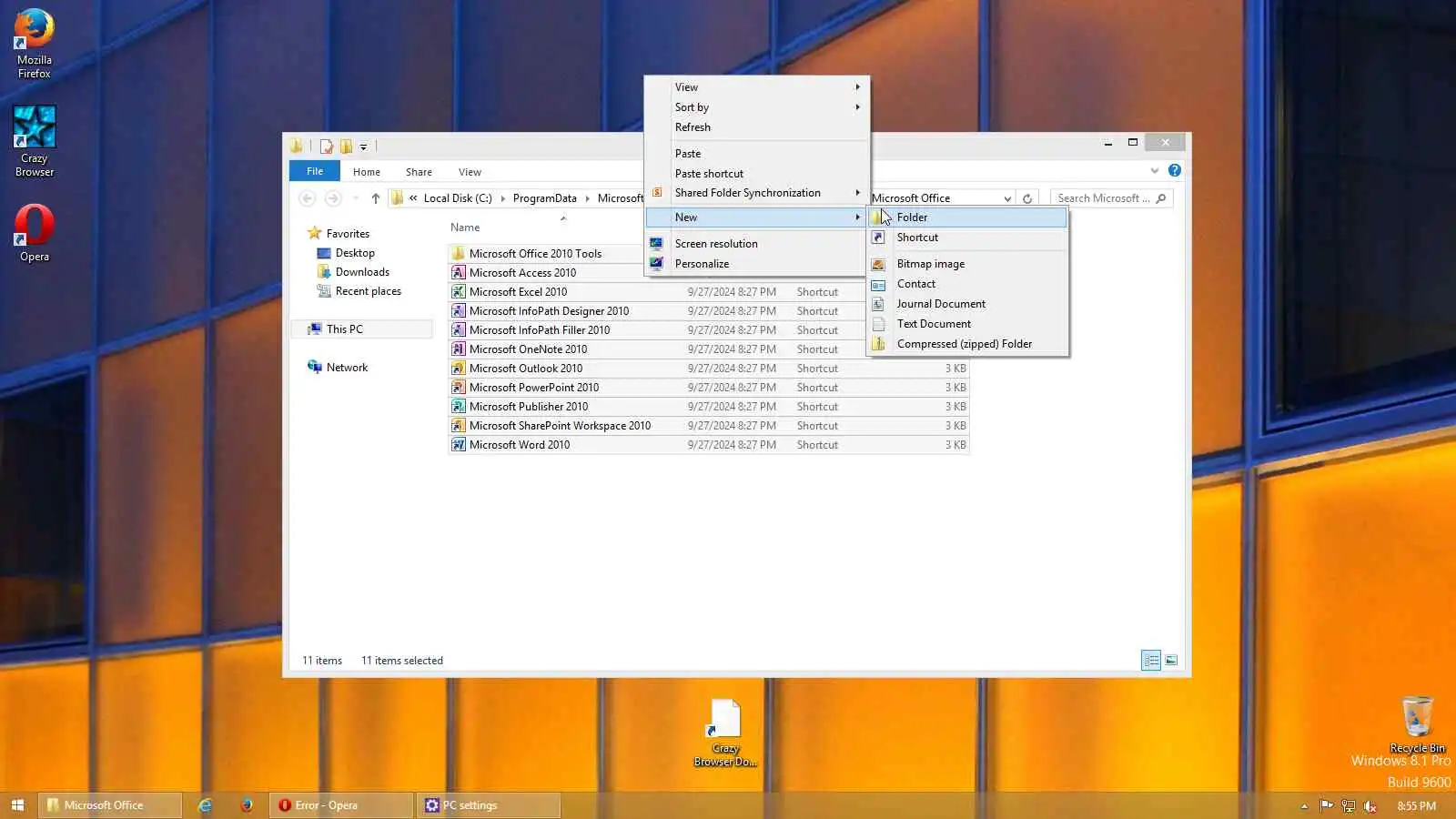The height and width of the screenshot is (819, 1456).
Task: Expand the address bar history dropdown
Action: (1007, 198)
